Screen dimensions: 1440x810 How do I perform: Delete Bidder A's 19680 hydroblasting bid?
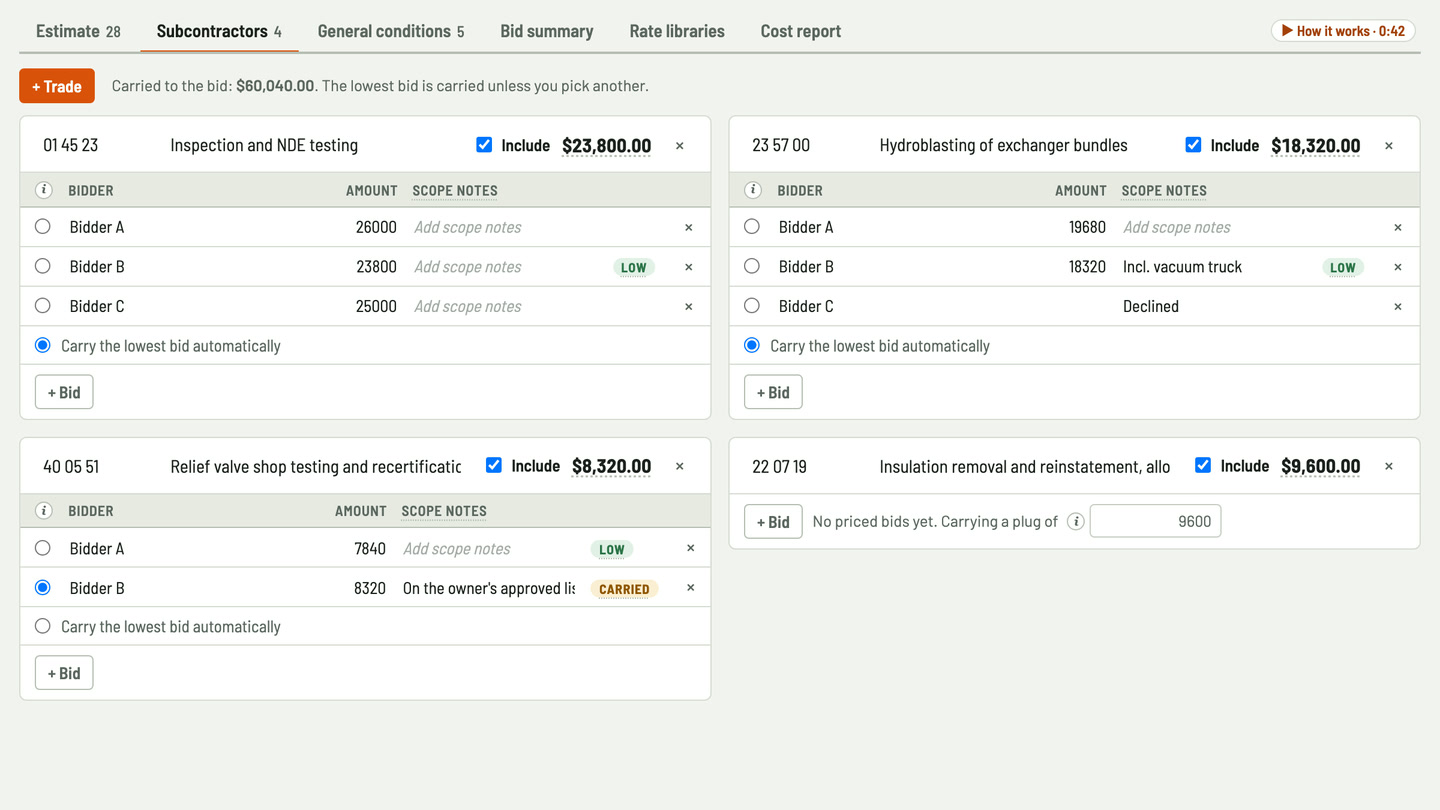coord(1398,227)
